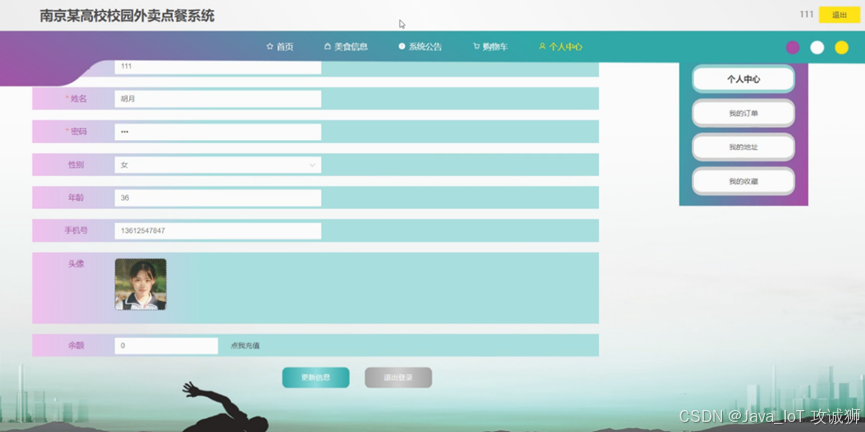The image size is (865, 432).
Task: Click the user icon beside 个人中心
Action: [542, 47]
